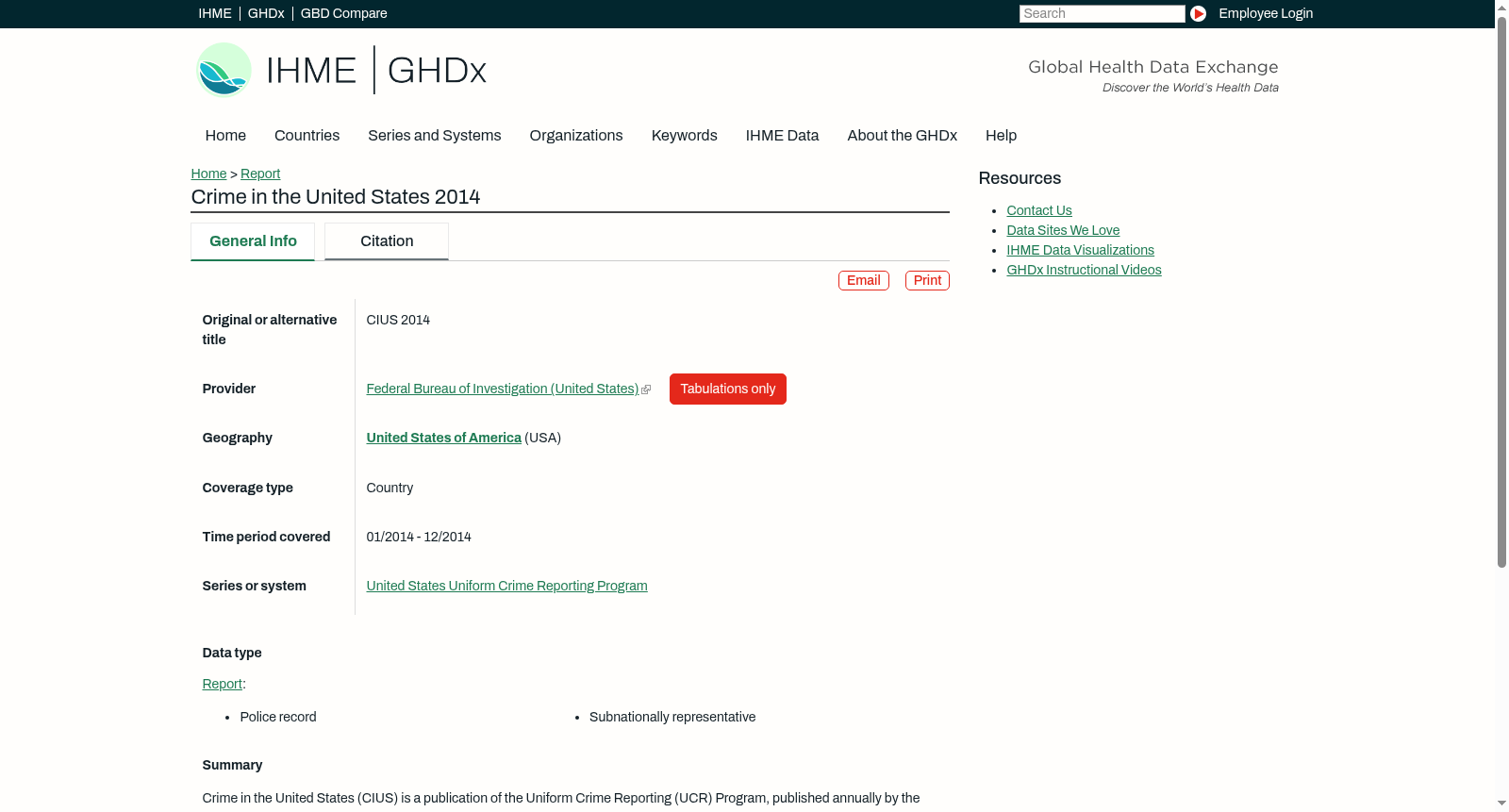
Task: Open Data Sites We Love link
Action: 1063,230
